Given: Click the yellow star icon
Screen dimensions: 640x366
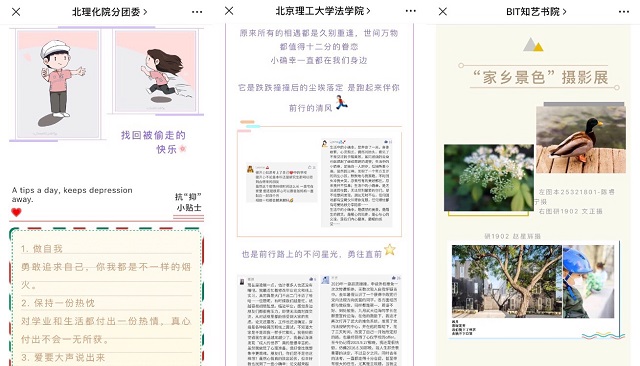Looking at the screenshot, I should tap(390, 249).
